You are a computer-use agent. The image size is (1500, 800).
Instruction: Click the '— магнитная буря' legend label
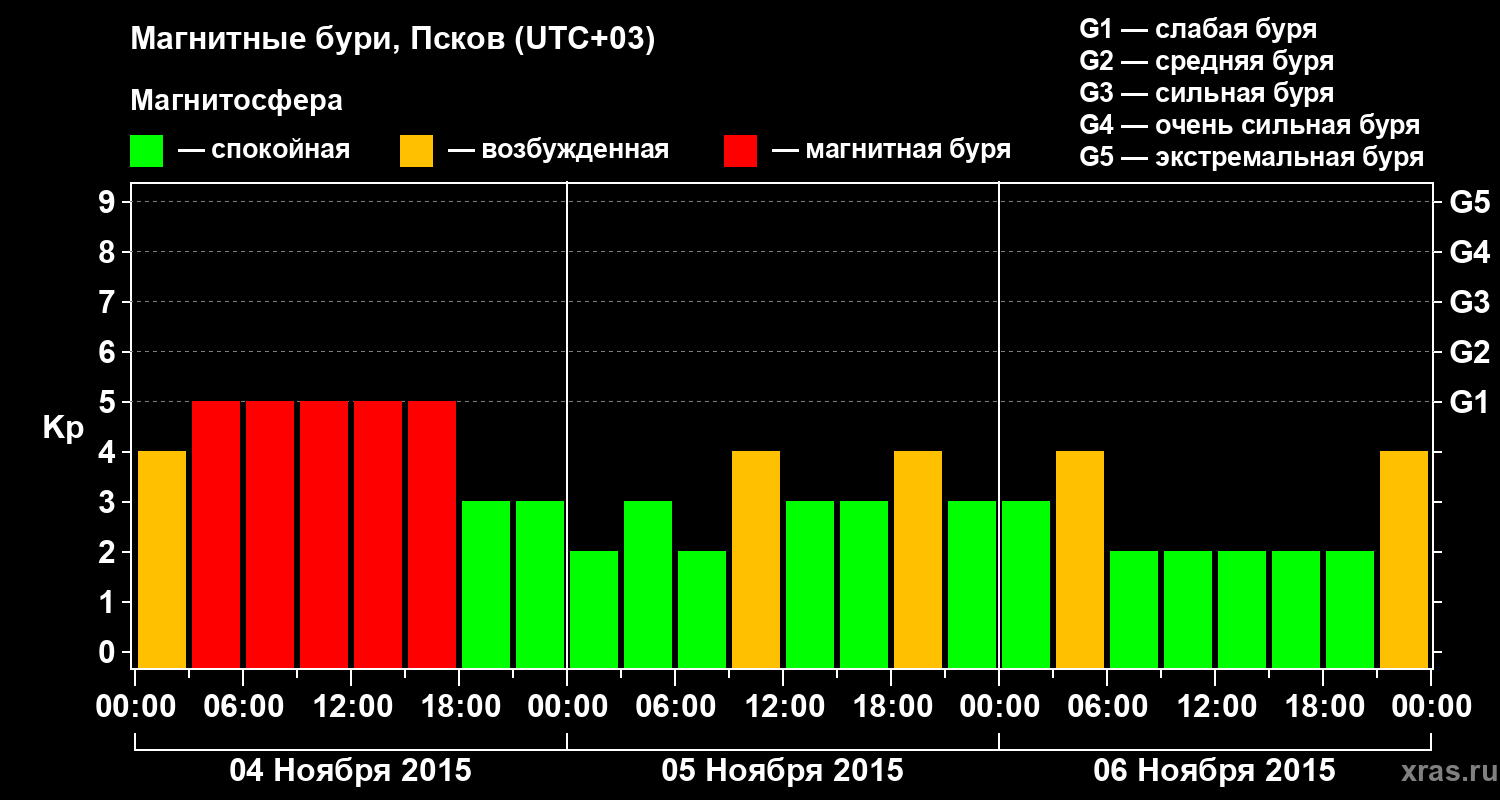pyautogui.click(x=891, y=150)
